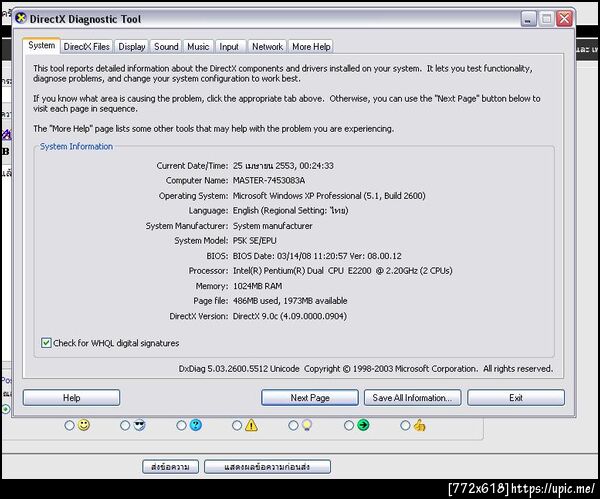
Task: Click the Computer Name value MASTER-7453083A
Action: click(269, 181)
